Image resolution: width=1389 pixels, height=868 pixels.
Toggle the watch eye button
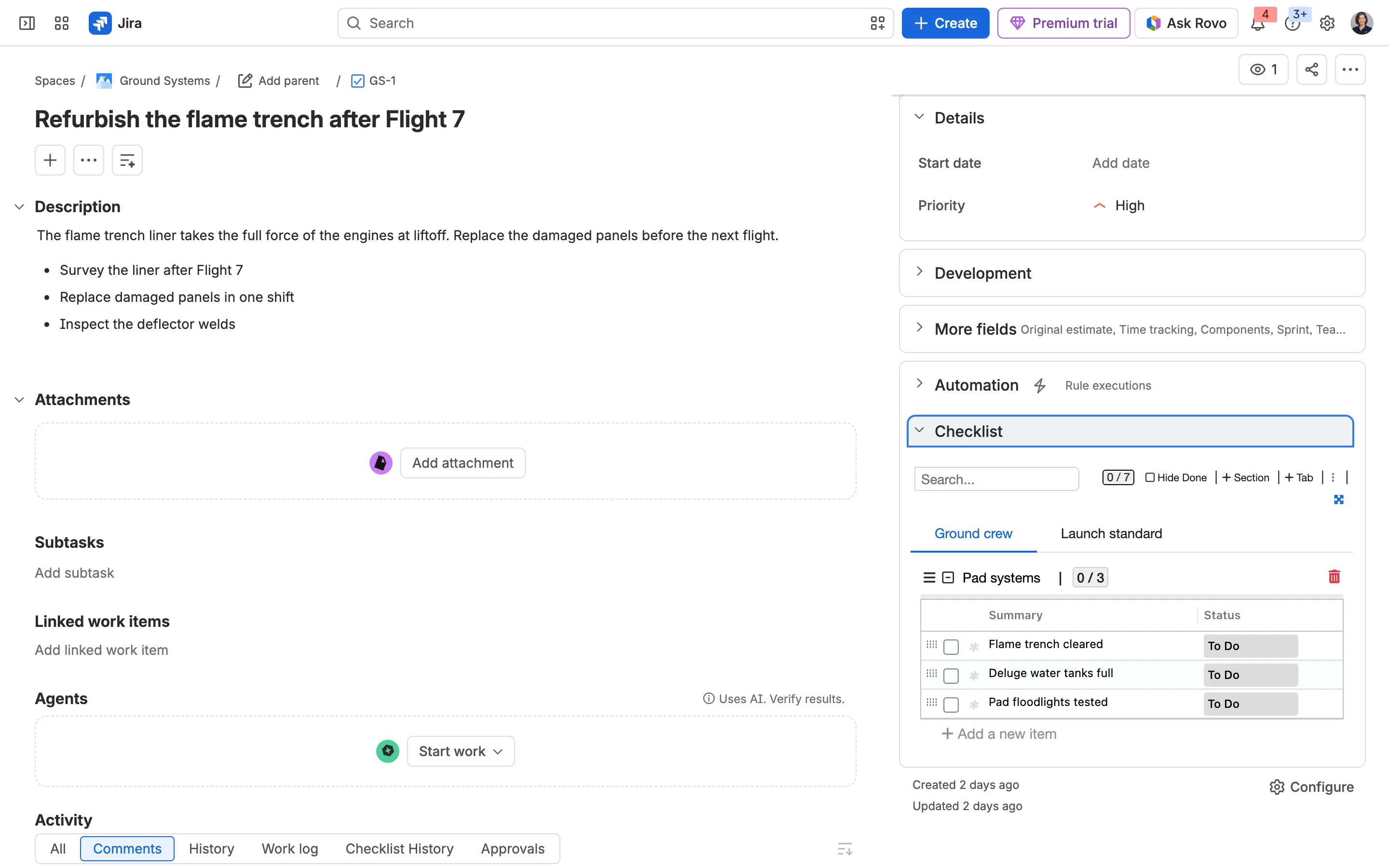pos(1263,69)
